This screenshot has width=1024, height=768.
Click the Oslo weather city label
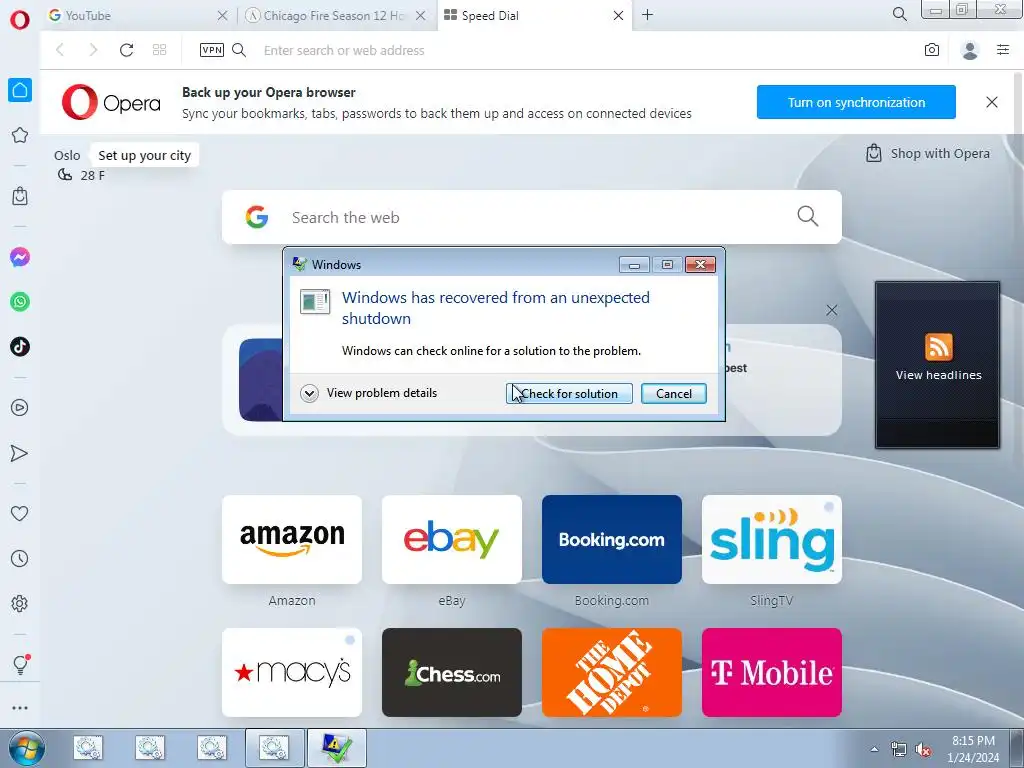(67, 155)
